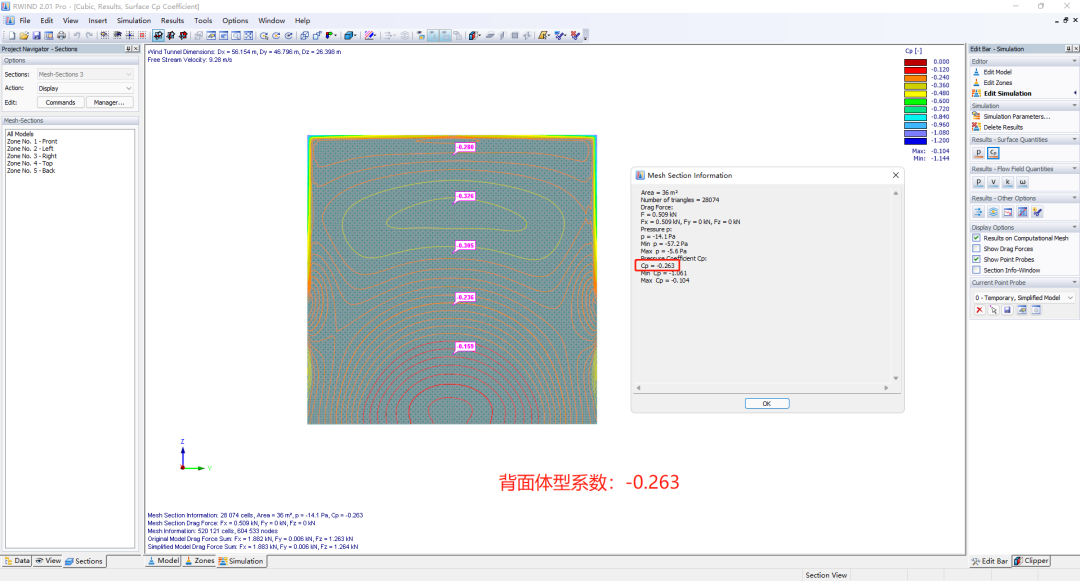Select Zone No. 4 - Top in list

tap(30, 163)
